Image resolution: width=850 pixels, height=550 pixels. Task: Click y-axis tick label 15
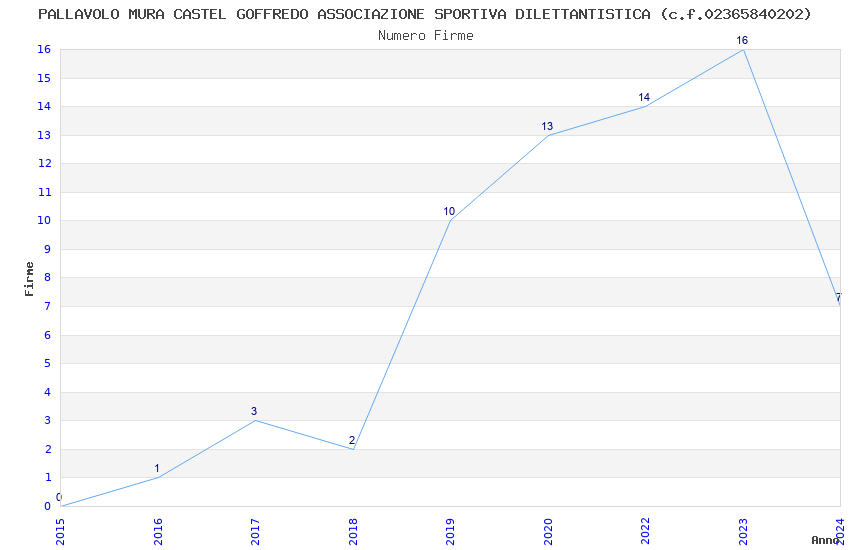(x=44, y=78)
